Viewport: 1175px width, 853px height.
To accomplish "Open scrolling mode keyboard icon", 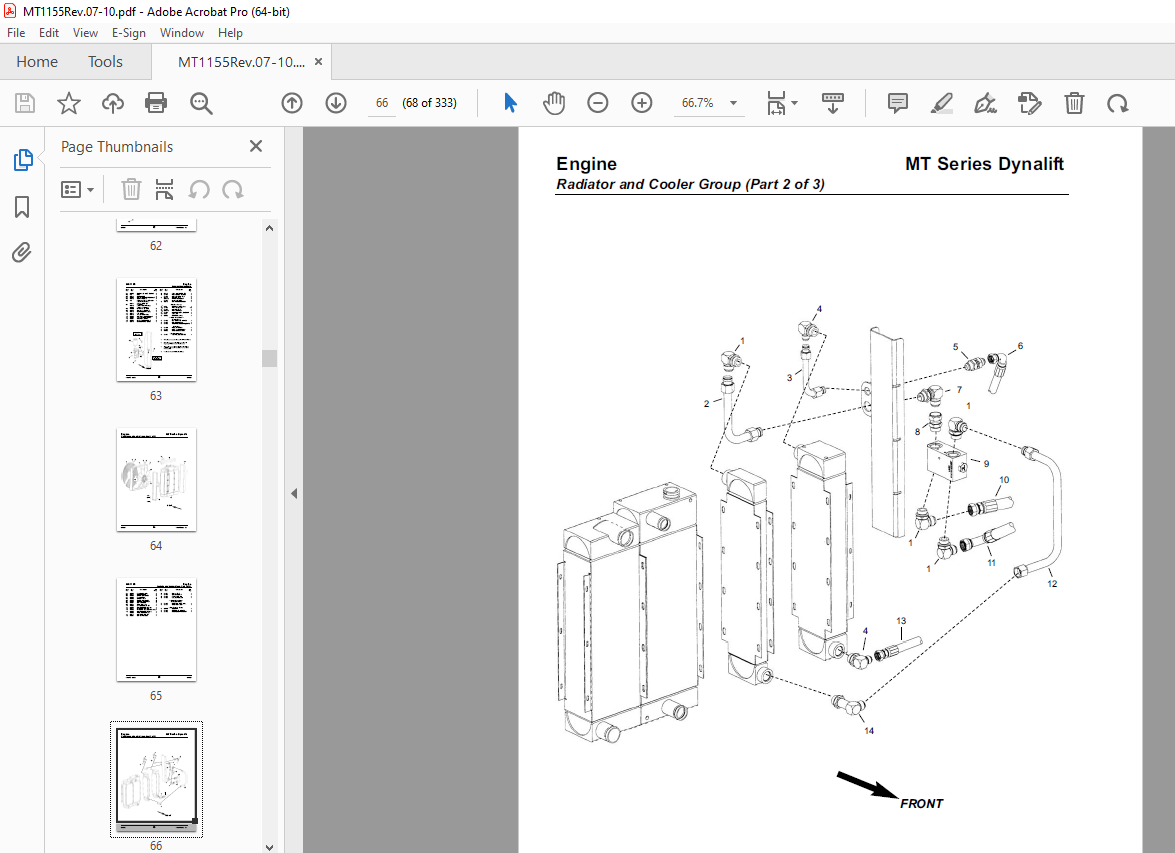I will (833, 103).
